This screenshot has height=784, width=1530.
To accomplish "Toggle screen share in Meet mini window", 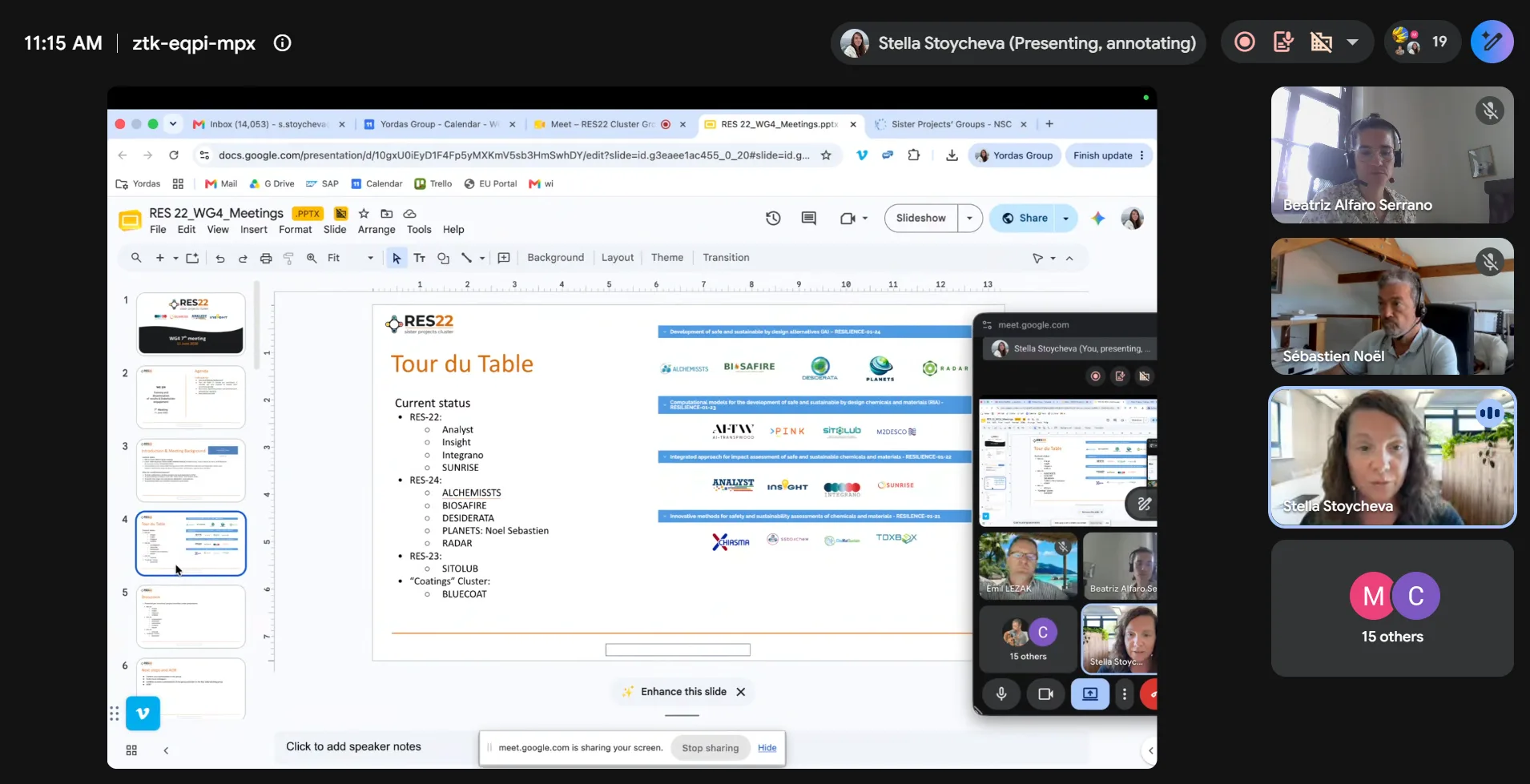I will pyautogui.click(x=1090, y=694).
